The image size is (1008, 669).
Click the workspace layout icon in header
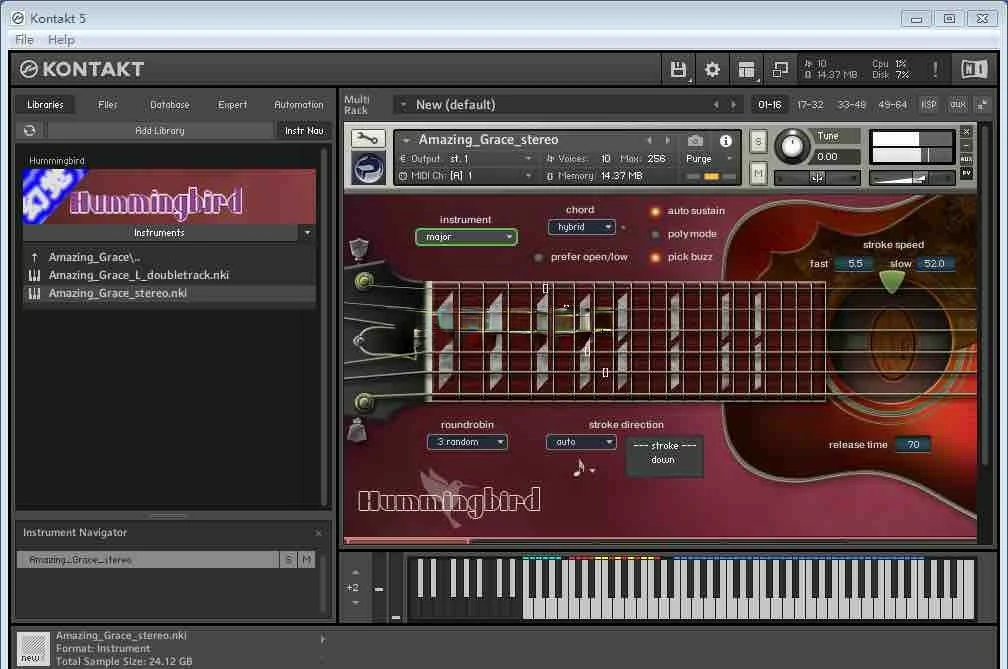[746, 69]
